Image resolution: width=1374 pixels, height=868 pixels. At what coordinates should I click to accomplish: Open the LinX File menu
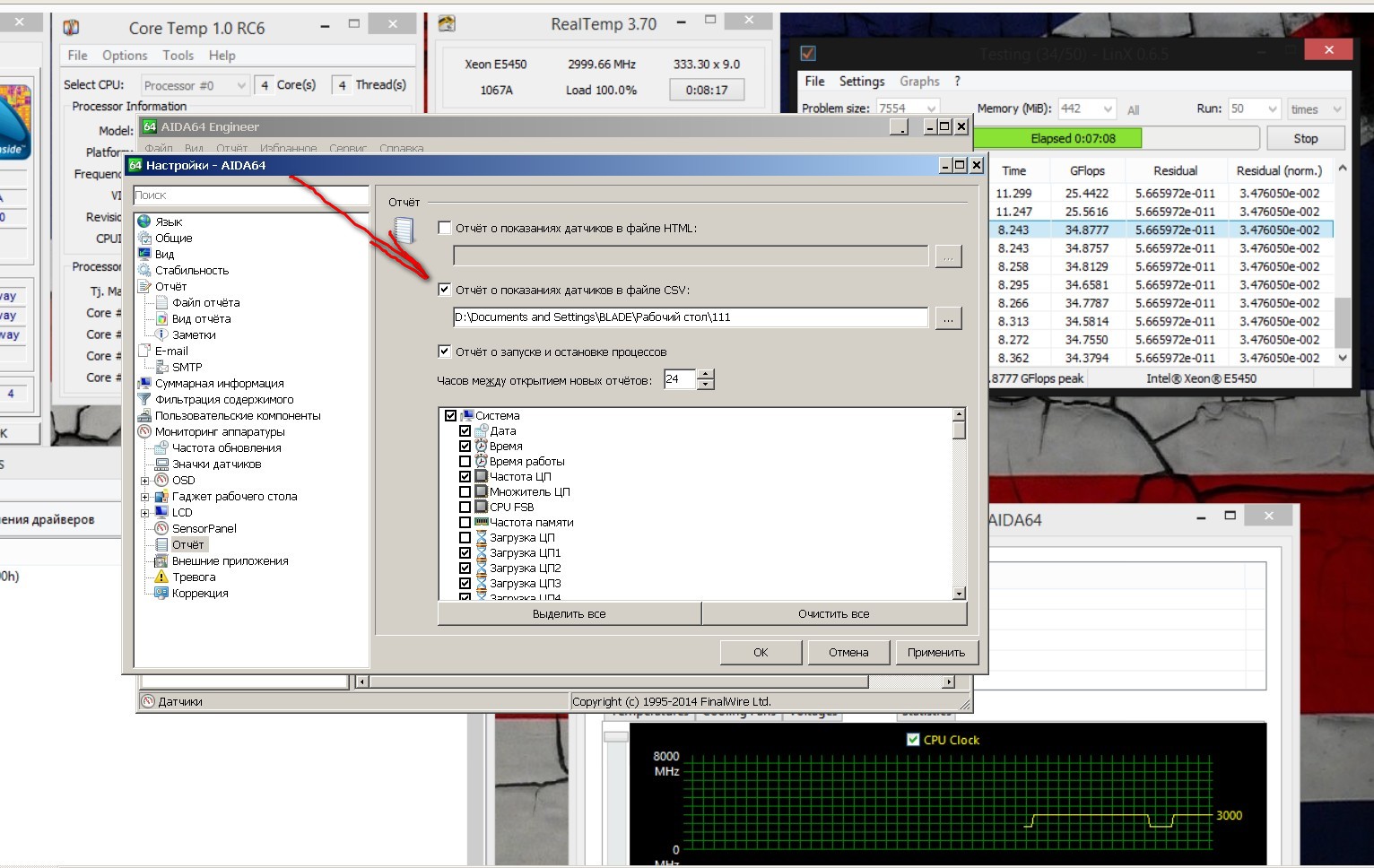click(814, 81)
